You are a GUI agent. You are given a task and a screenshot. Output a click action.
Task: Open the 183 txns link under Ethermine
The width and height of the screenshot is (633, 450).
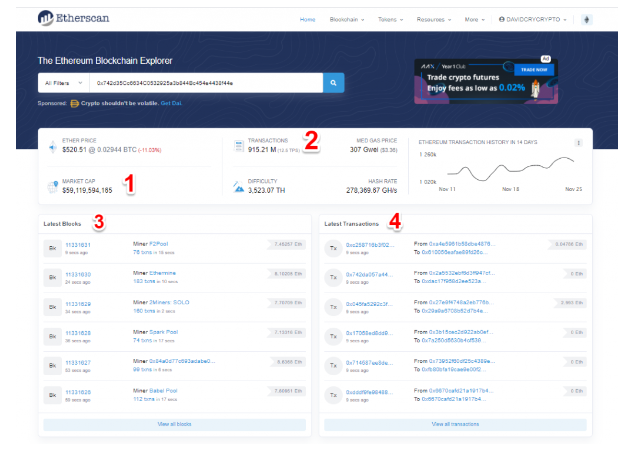pos(144,281)
